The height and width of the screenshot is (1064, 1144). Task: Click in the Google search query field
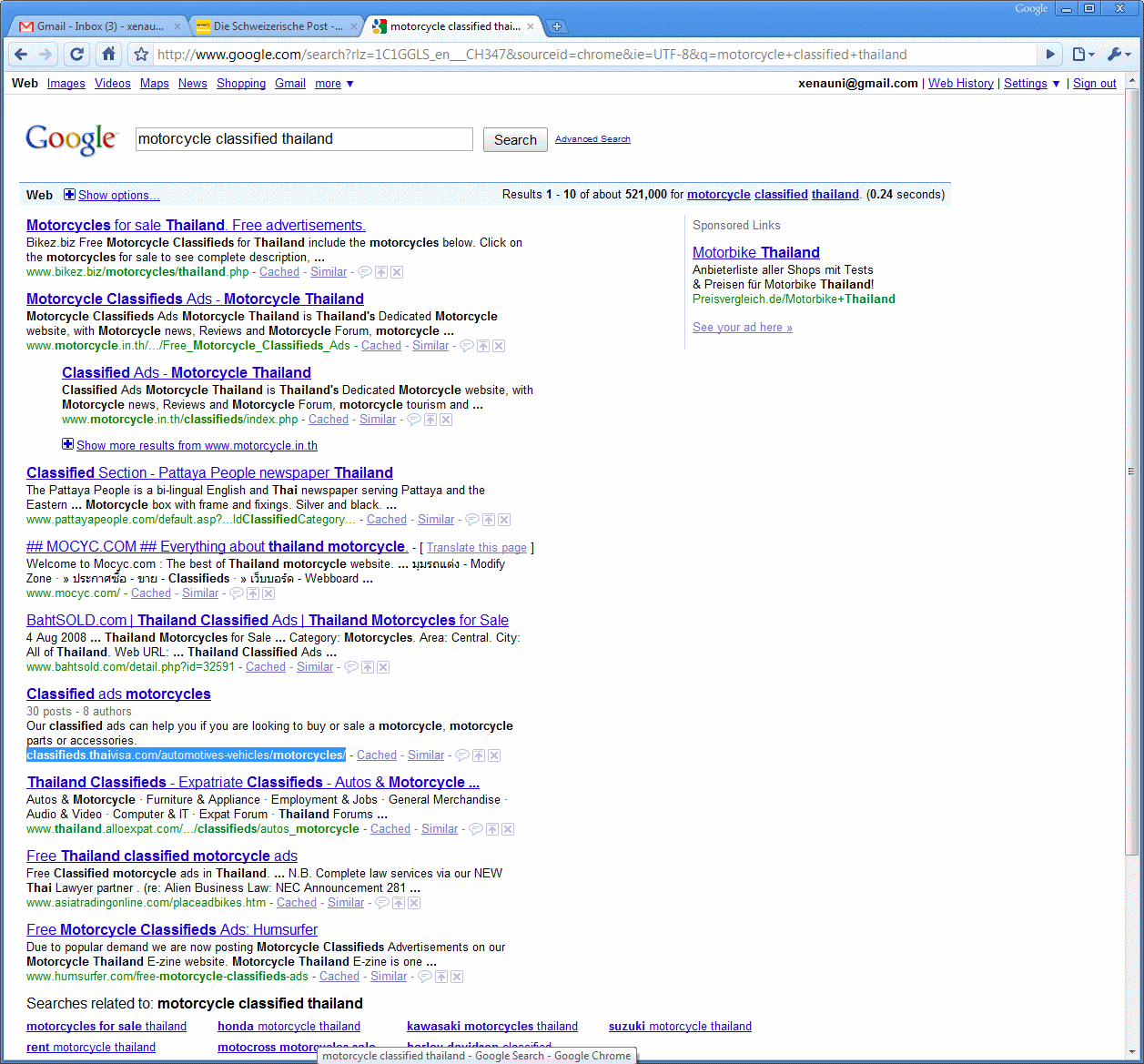304,139
